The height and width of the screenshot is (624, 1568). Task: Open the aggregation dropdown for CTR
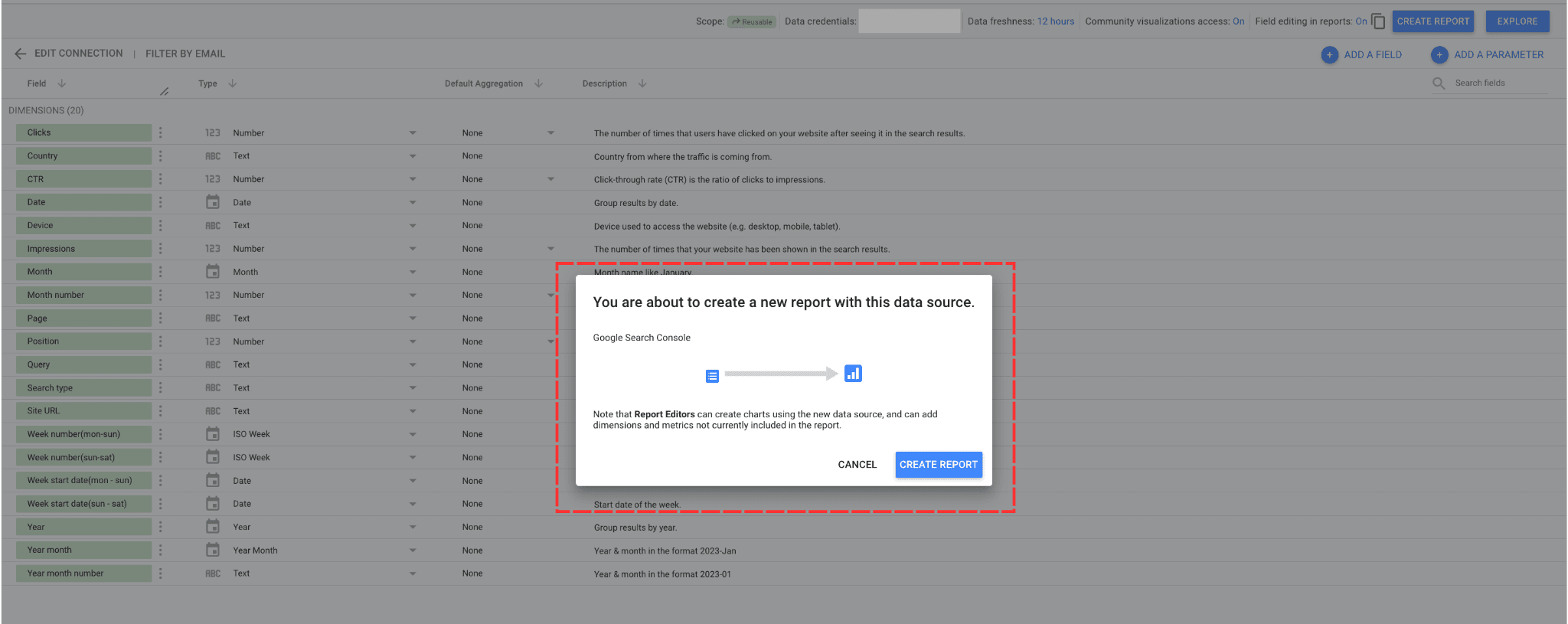point(550,180)
